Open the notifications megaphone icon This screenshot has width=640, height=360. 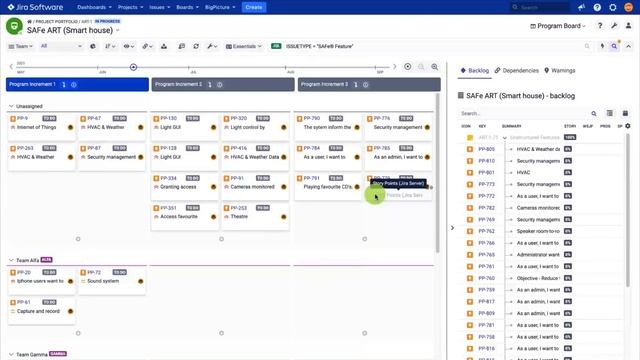click(581, 7)
